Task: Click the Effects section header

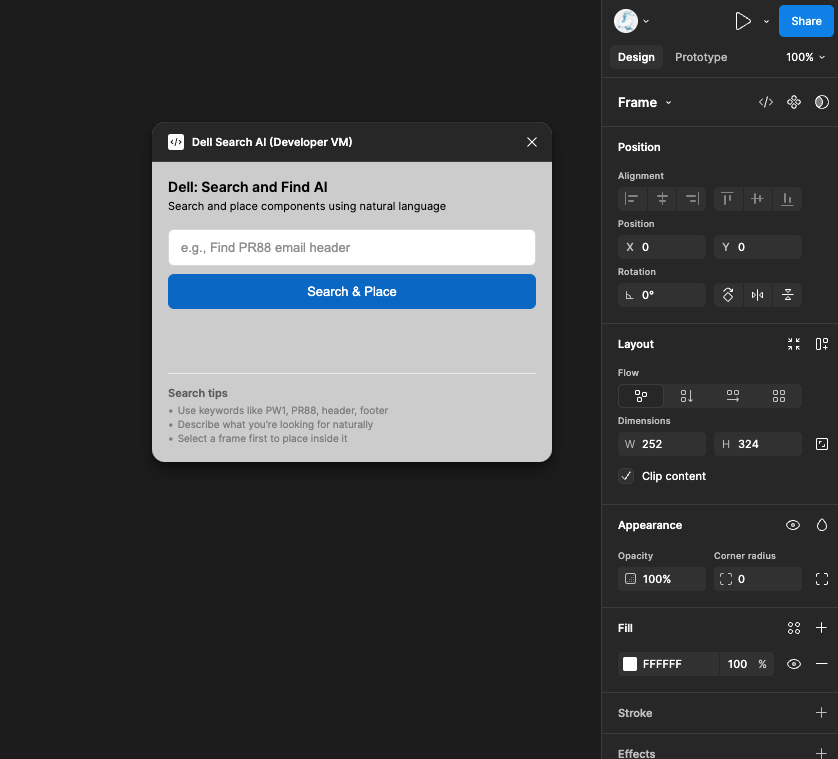Action: (636, 754)
